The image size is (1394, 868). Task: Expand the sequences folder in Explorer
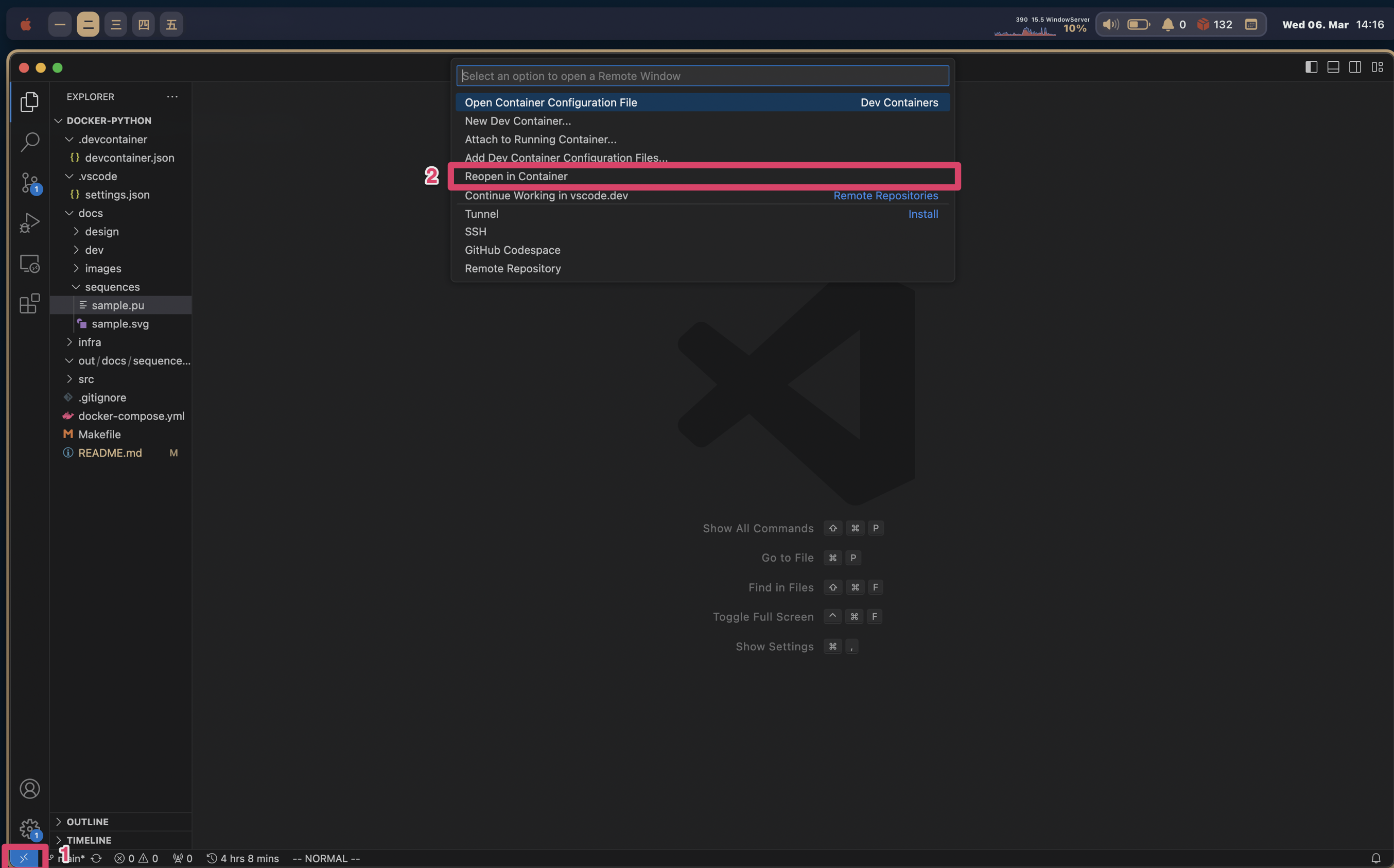point(112,287)
